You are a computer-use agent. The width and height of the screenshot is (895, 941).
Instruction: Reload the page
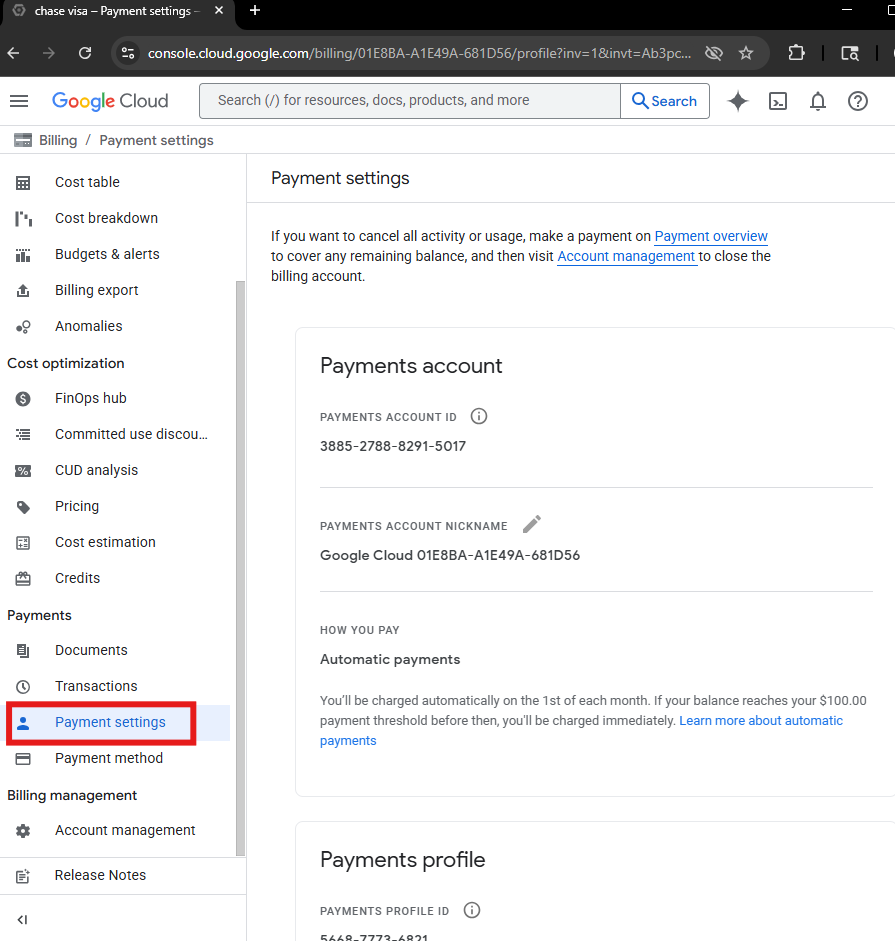click(x=85, y=53)
